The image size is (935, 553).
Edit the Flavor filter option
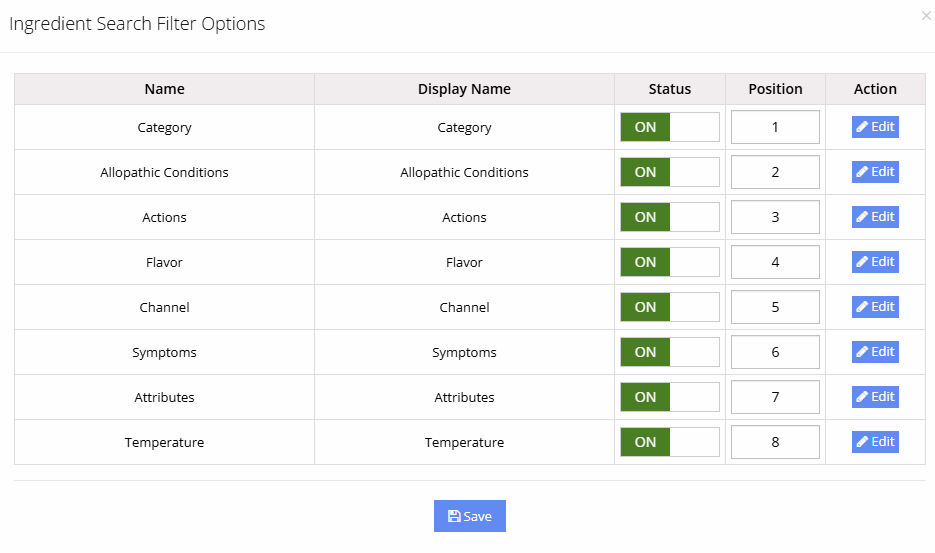875,262
